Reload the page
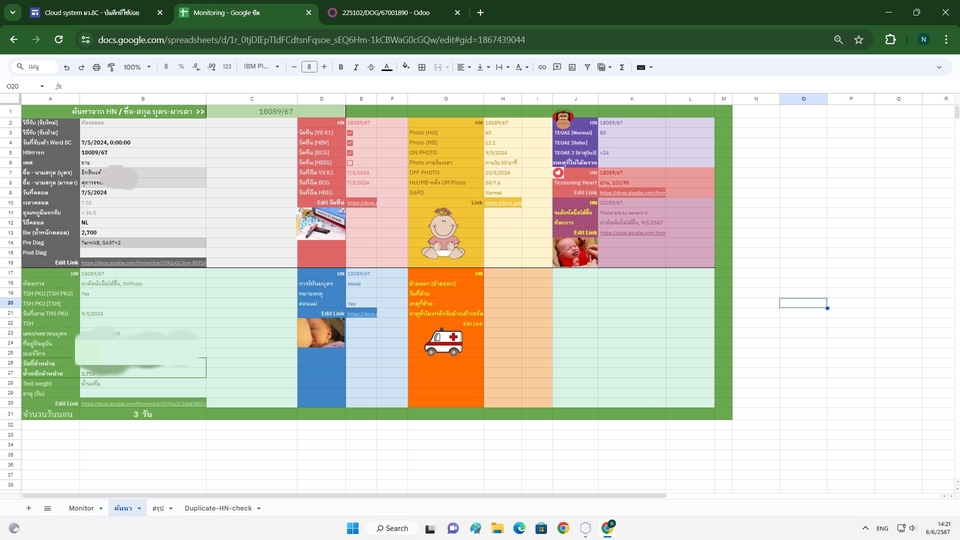960x540 pixels. pyautogui.click(x=59, y=40)
